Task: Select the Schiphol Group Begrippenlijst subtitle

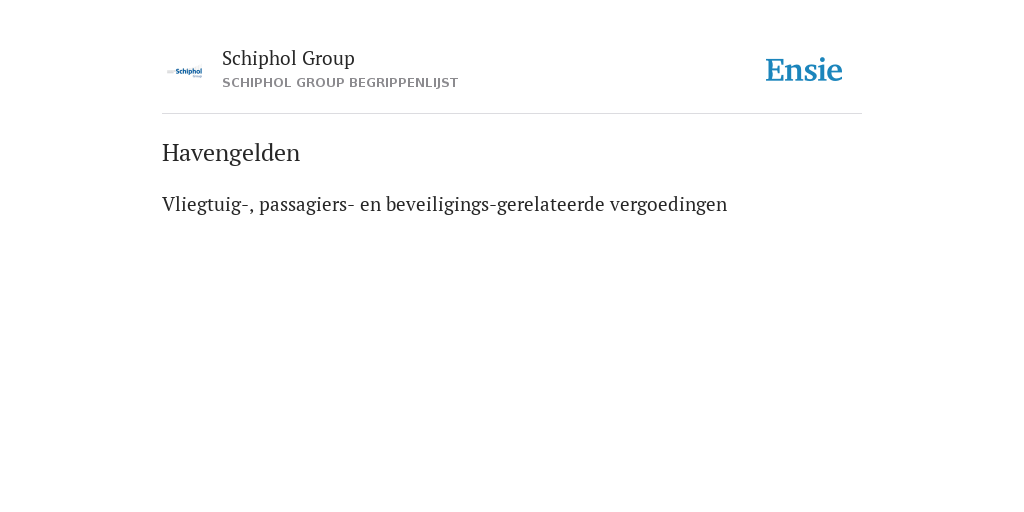Action: (x=340, y=83)
